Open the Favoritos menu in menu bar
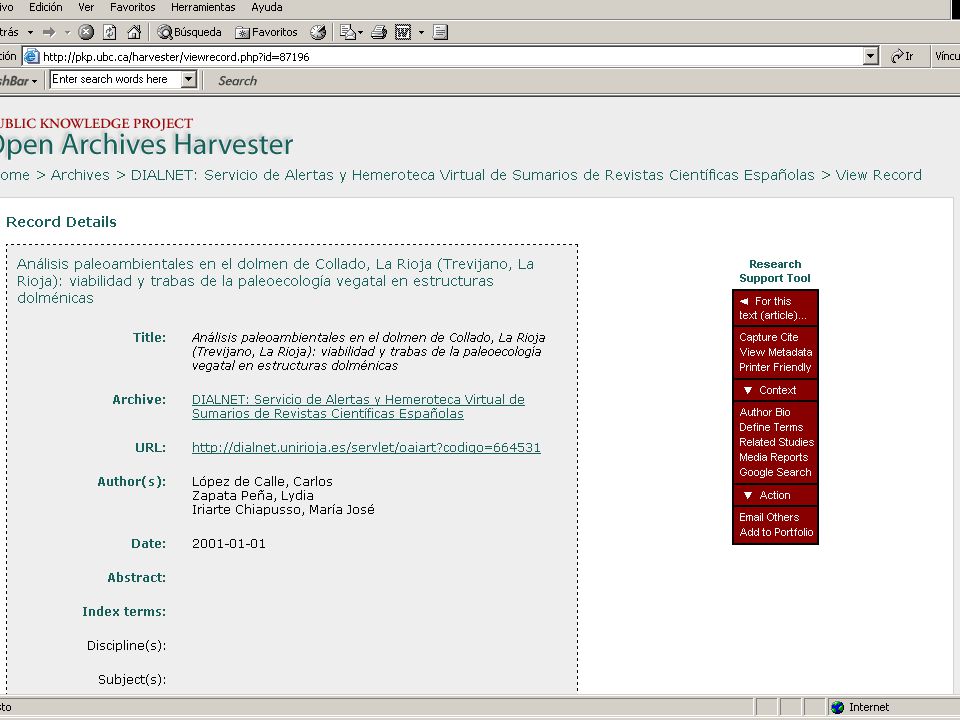Viewport: 960px width, 720px height. 132,7
